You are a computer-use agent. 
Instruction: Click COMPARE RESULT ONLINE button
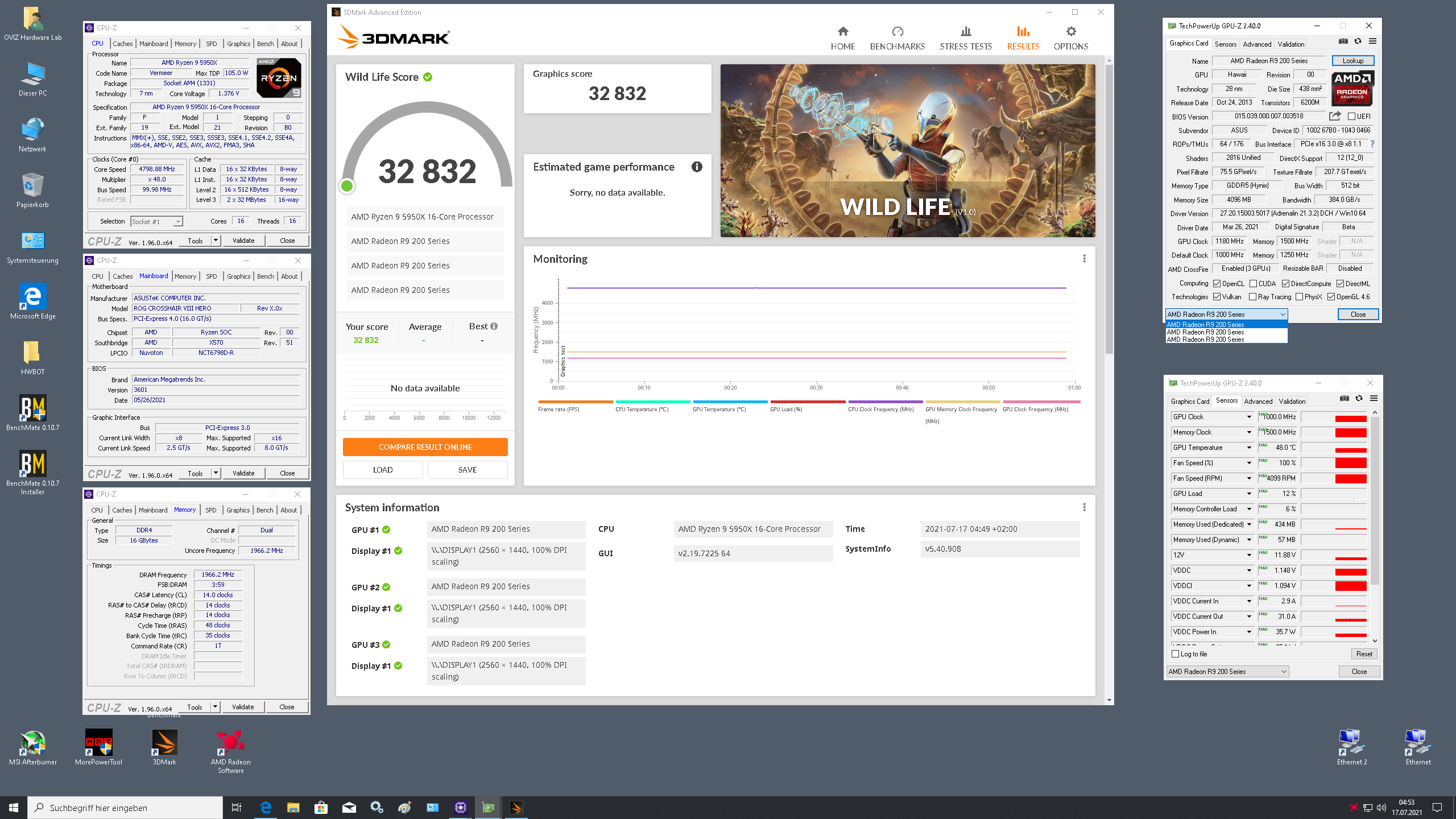[425, 447]
